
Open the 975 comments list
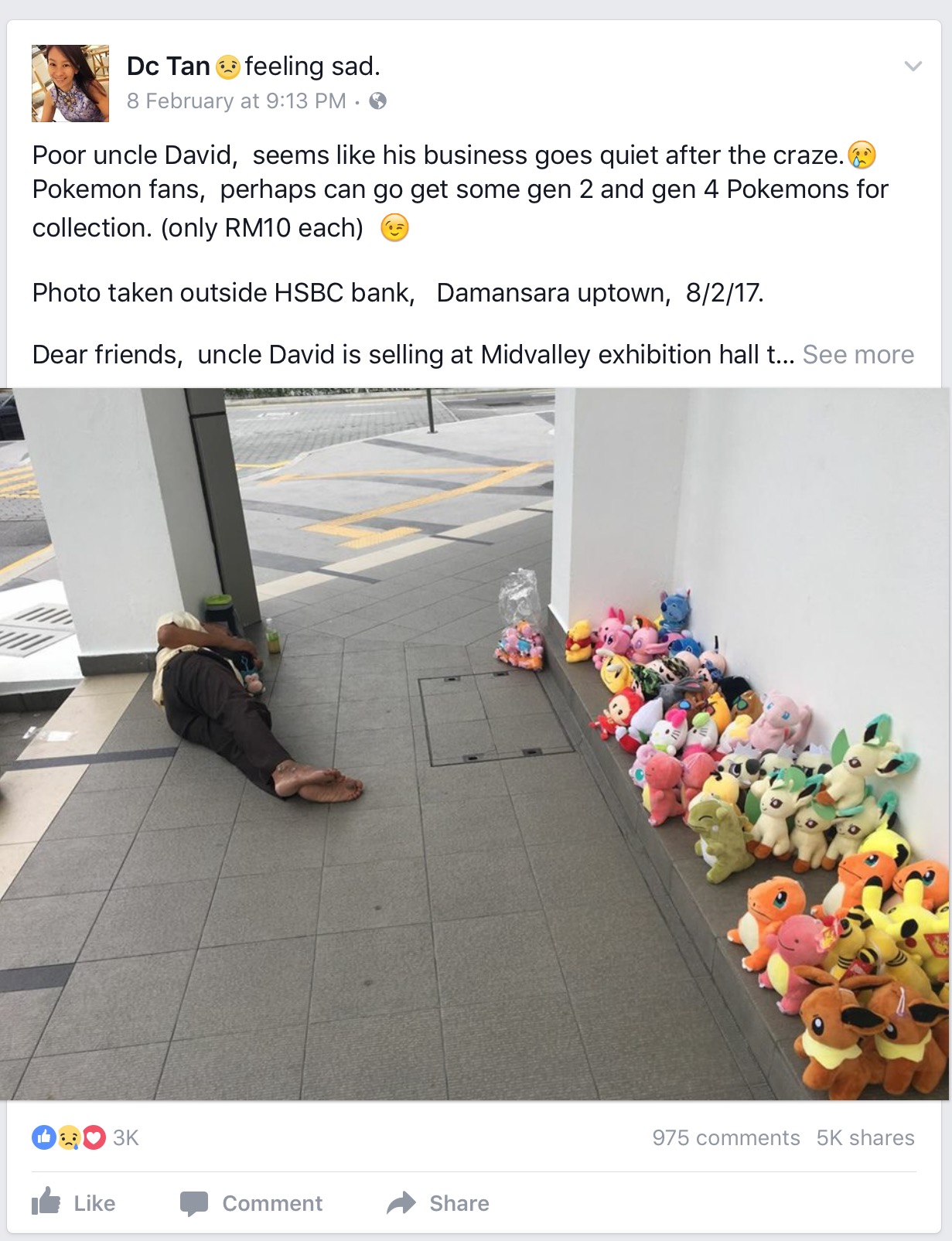pos(726,1138)
